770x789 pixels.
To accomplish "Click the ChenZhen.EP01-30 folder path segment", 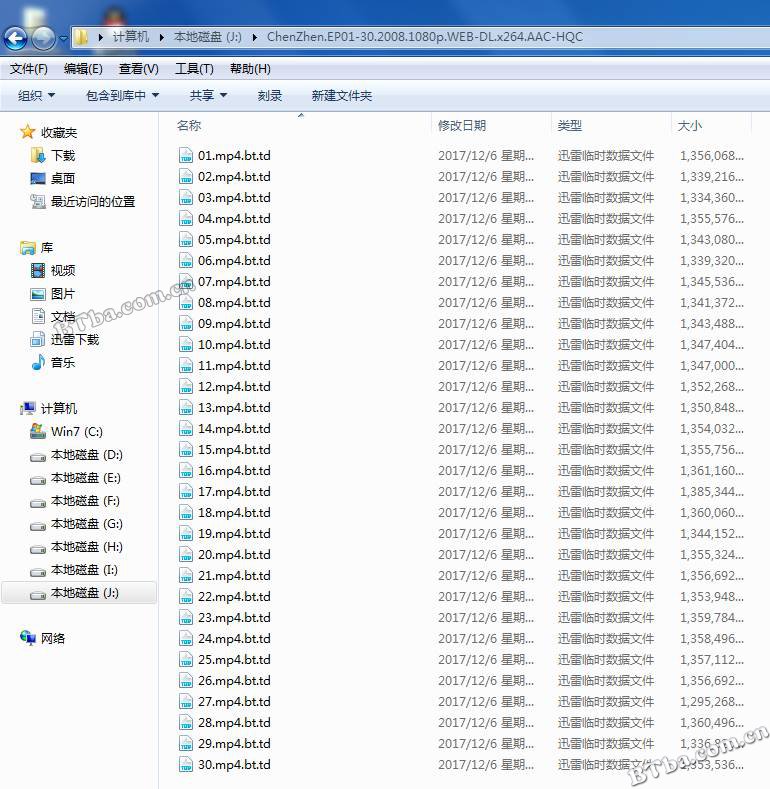I will (x=425, y=37).
